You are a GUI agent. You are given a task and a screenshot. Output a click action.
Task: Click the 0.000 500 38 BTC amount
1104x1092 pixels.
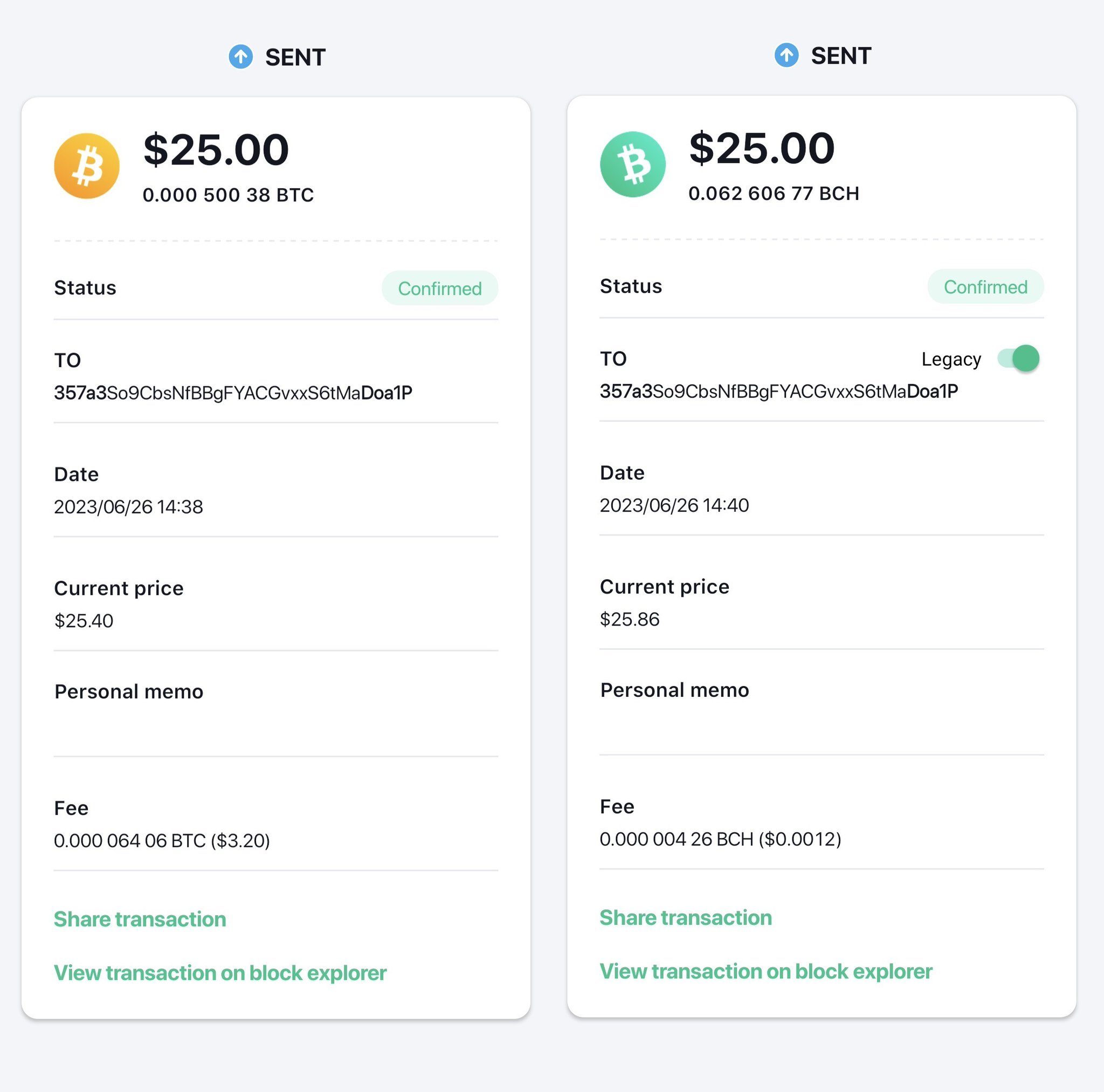[x=228, y=195]
